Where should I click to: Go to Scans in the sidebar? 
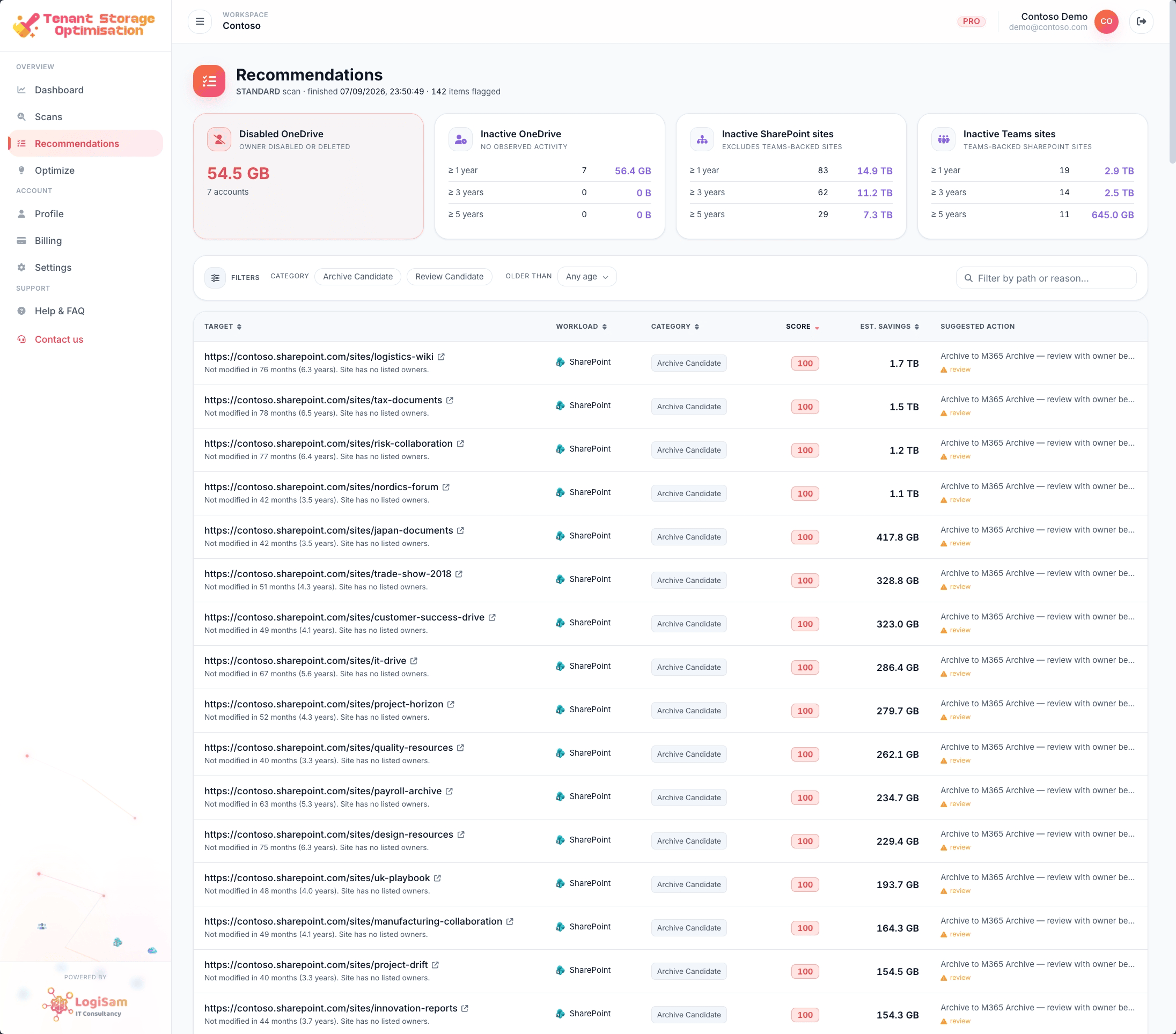pyautogui.click(x=86, y=117)
